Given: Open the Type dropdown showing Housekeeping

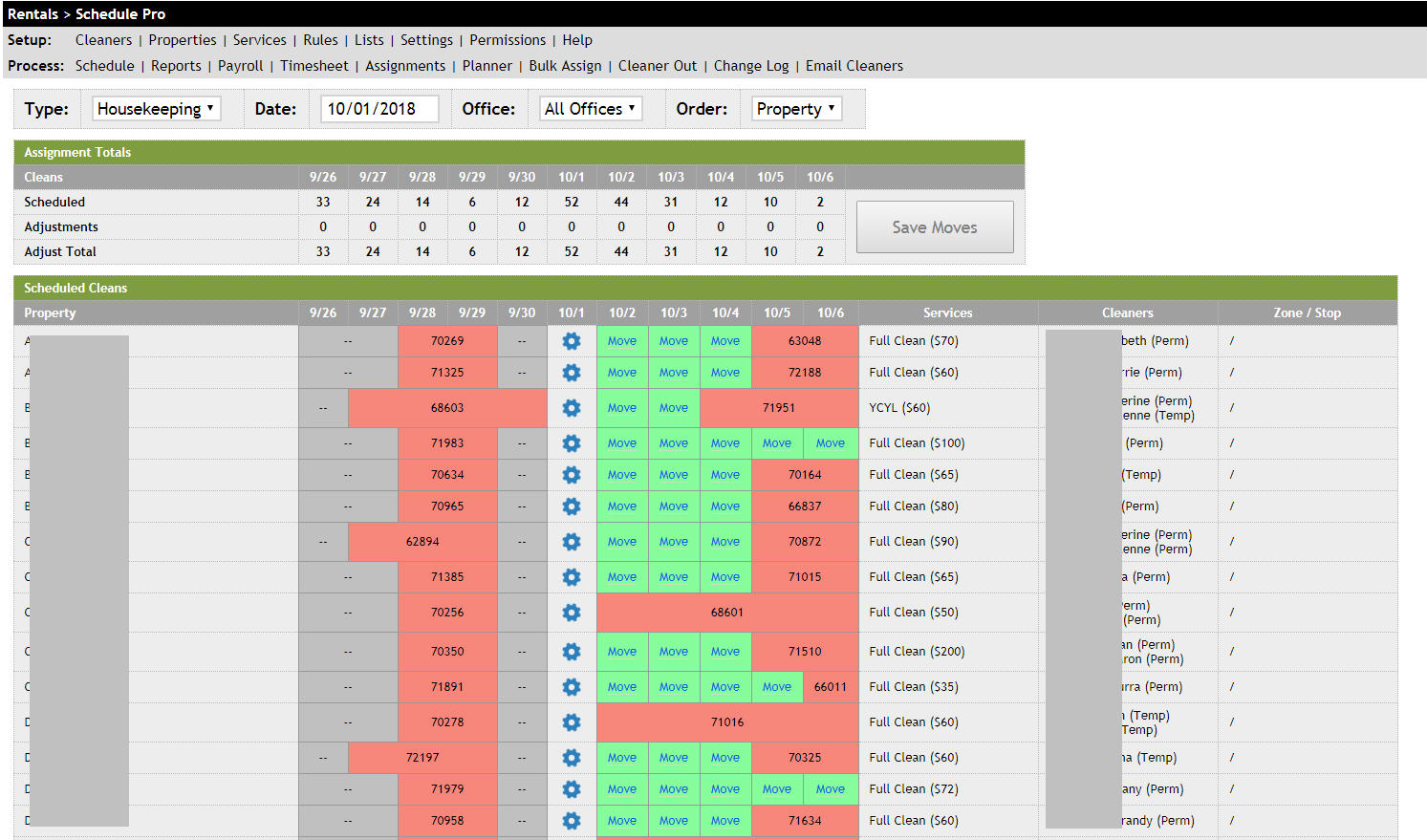Looking at the screenshot, I should (x=155, y=108).
